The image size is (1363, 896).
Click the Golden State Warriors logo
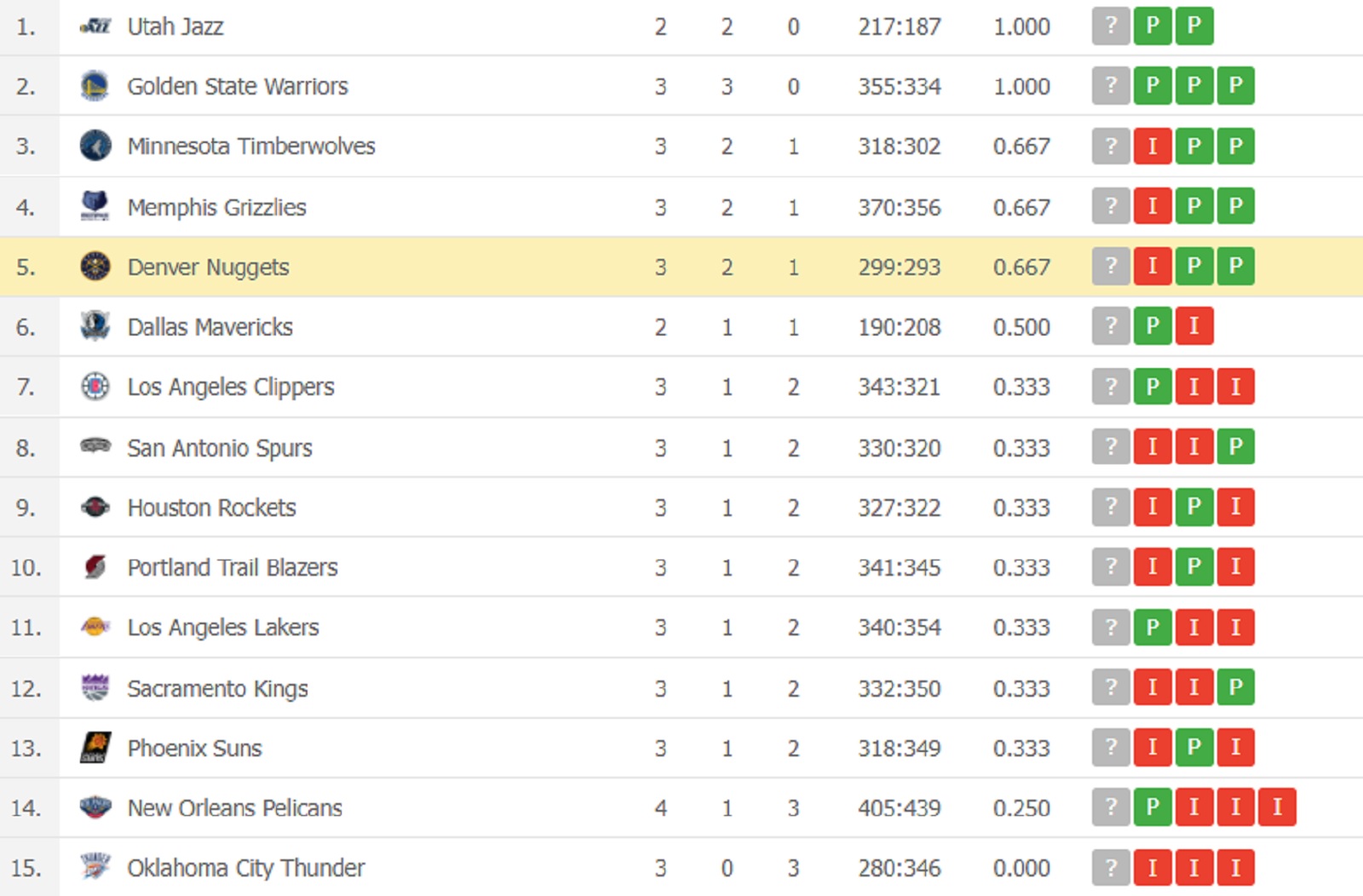tap(95, 86)
